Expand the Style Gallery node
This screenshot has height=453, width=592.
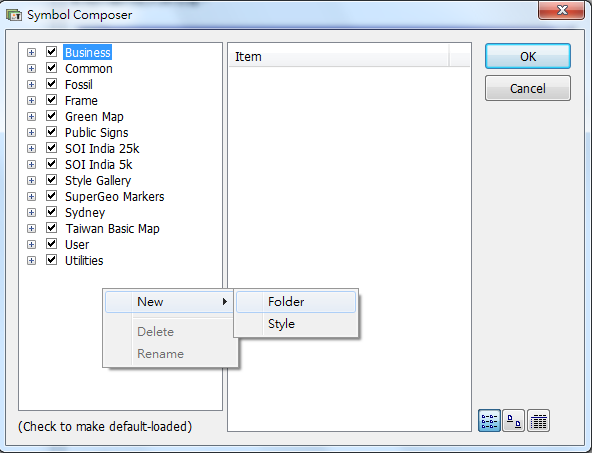pos(31,180)
